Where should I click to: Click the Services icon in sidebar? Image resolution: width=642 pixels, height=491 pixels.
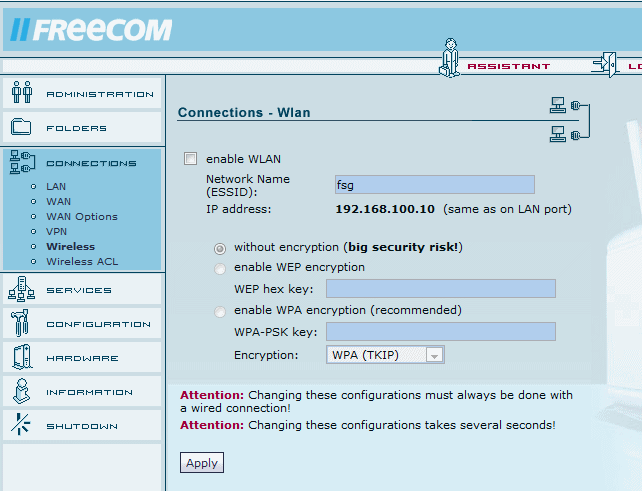pyautogui.click(x=21, y=289)
